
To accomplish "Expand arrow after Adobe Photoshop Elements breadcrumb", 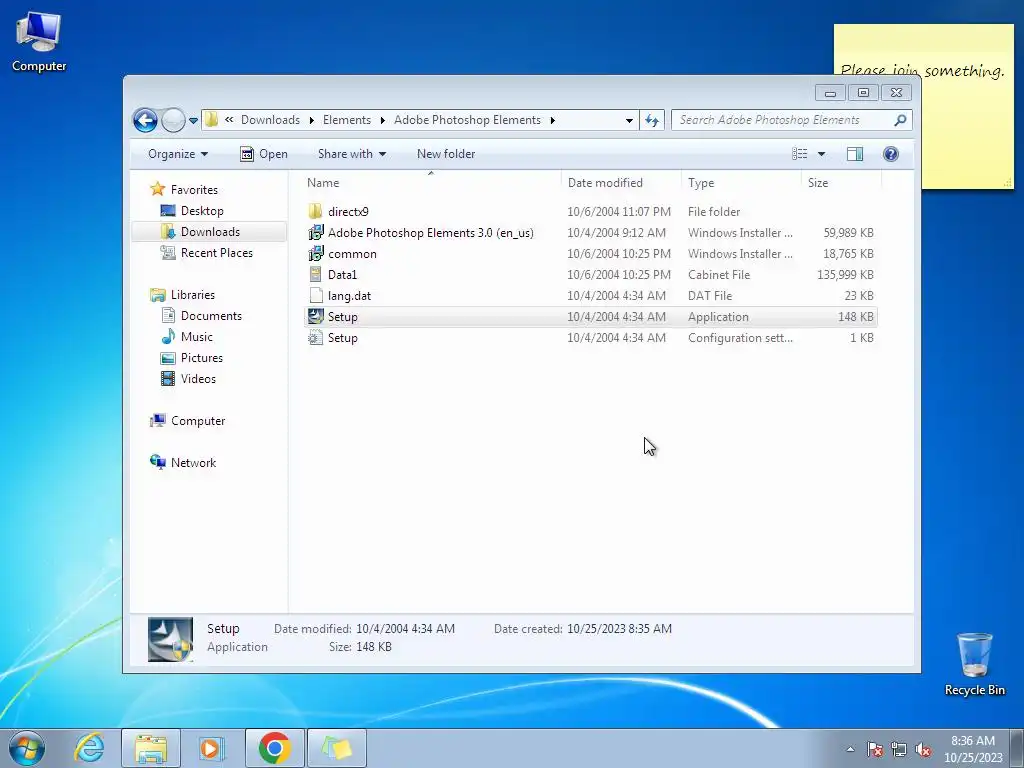I will click(x=553, y=120).
